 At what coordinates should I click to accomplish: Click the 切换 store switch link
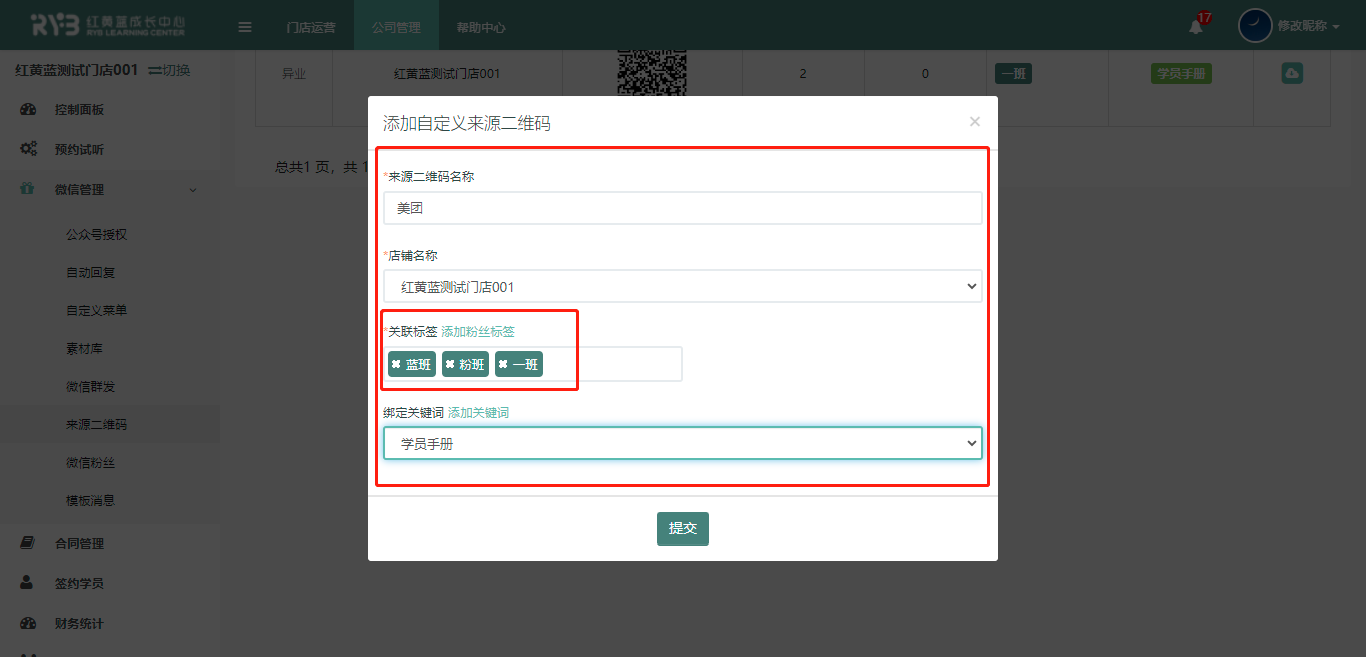click(170, 70)
